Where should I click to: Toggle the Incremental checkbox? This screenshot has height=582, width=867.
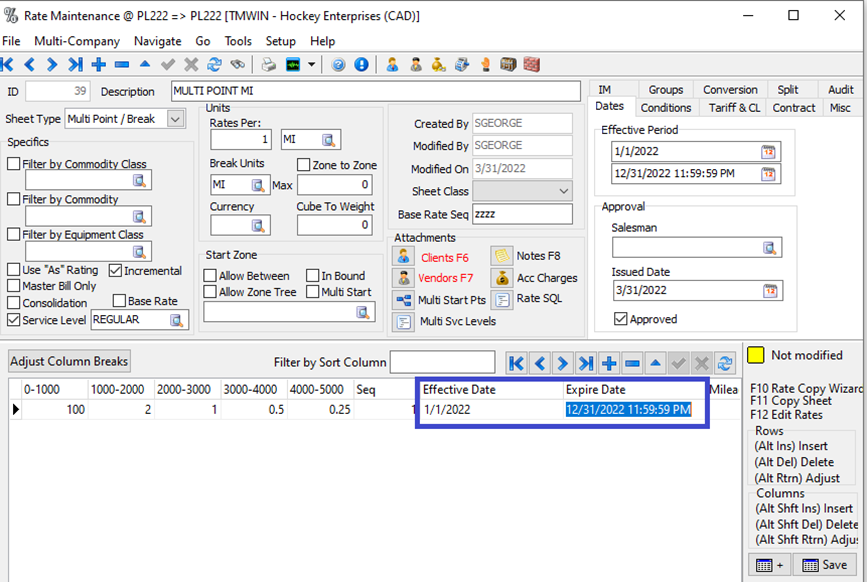[116, 270]
